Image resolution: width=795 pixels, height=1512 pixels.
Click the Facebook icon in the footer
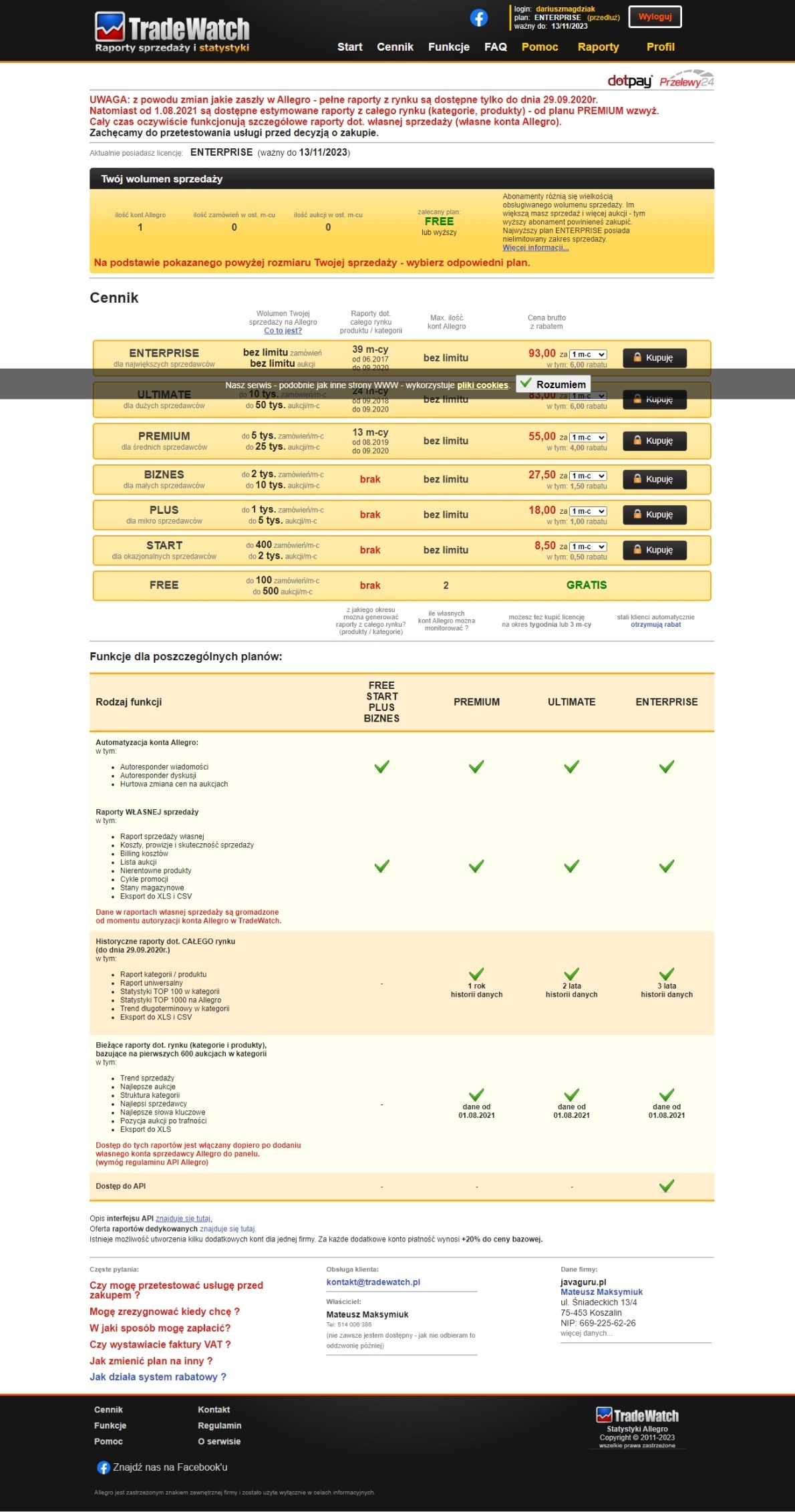(x=104, y=1468)
